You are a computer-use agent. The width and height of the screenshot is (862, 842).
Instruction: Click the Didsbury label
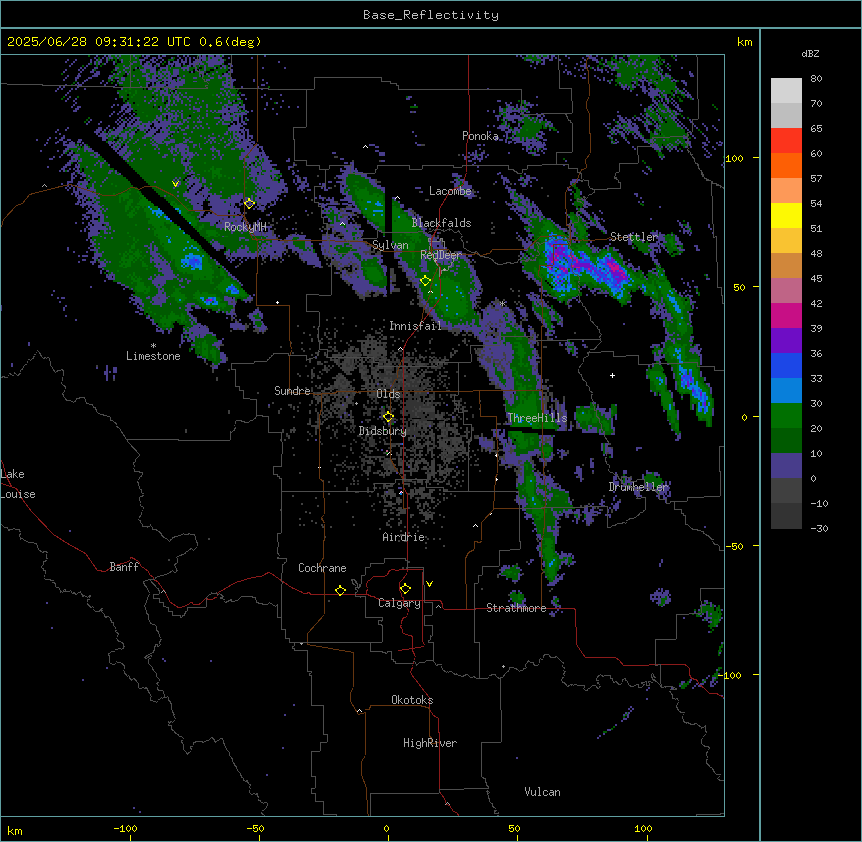click(x=383, y=431)
